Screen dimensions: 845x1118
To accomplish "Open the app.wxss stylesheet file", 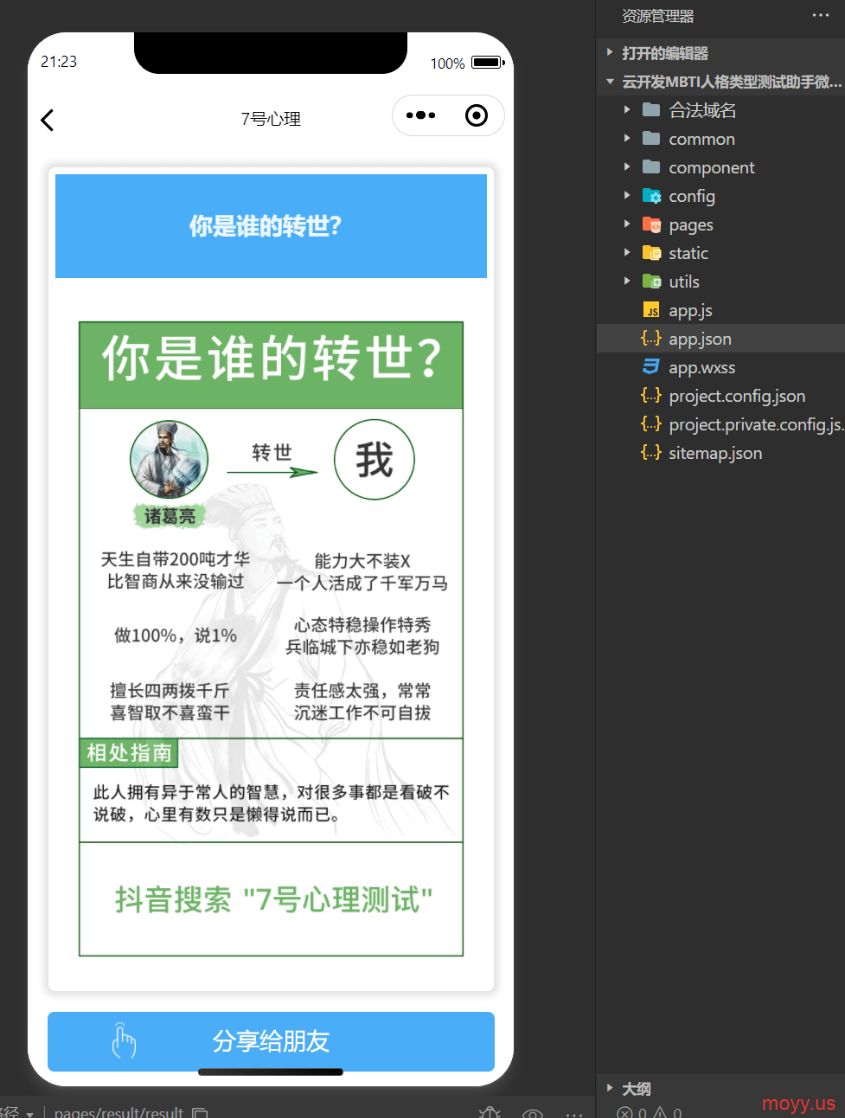I will tap(701, 368).
